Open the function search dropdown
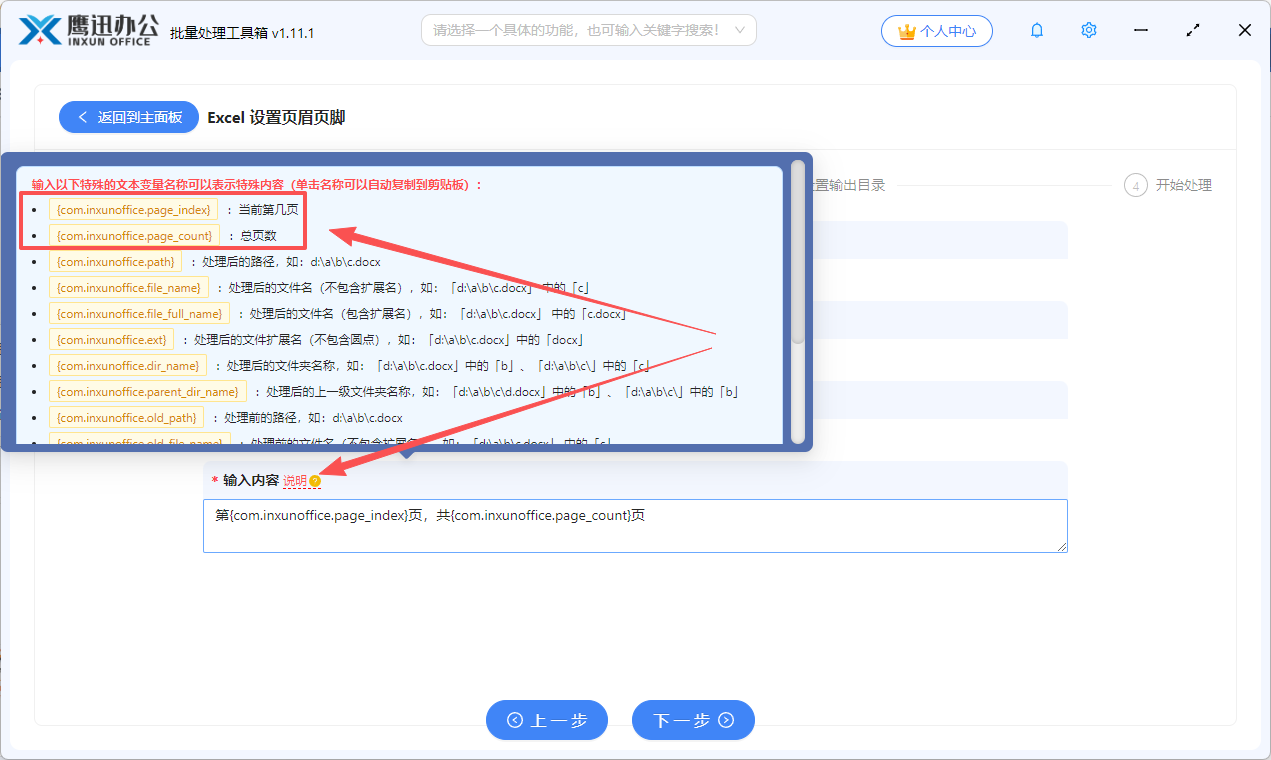Viewport: 1271px width, 760px height. [588, 29]
